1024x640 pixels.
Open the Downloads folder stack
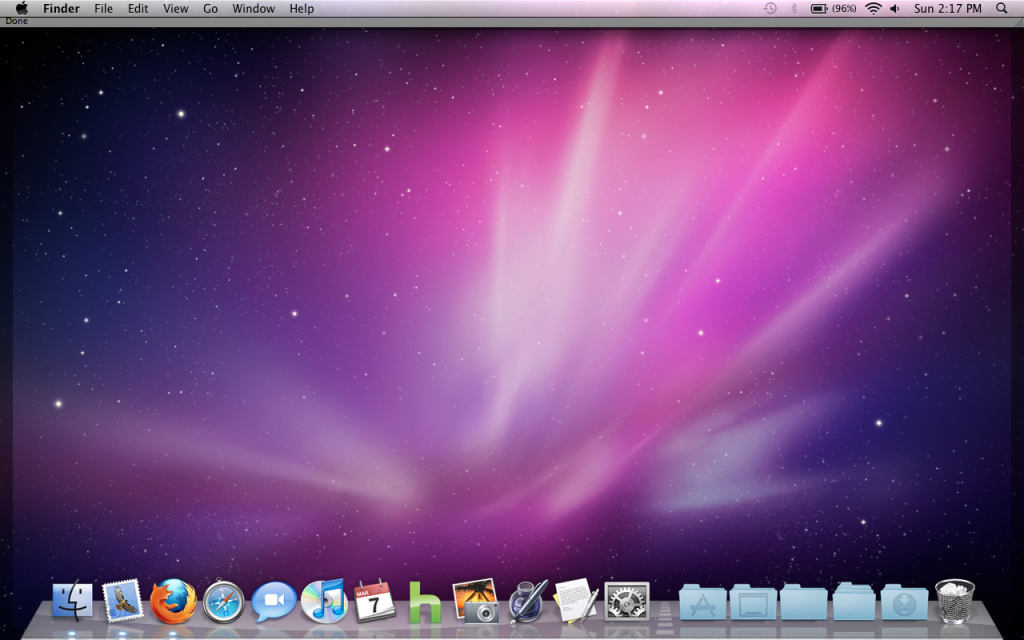pyautogui.click(x=904, y=602)
